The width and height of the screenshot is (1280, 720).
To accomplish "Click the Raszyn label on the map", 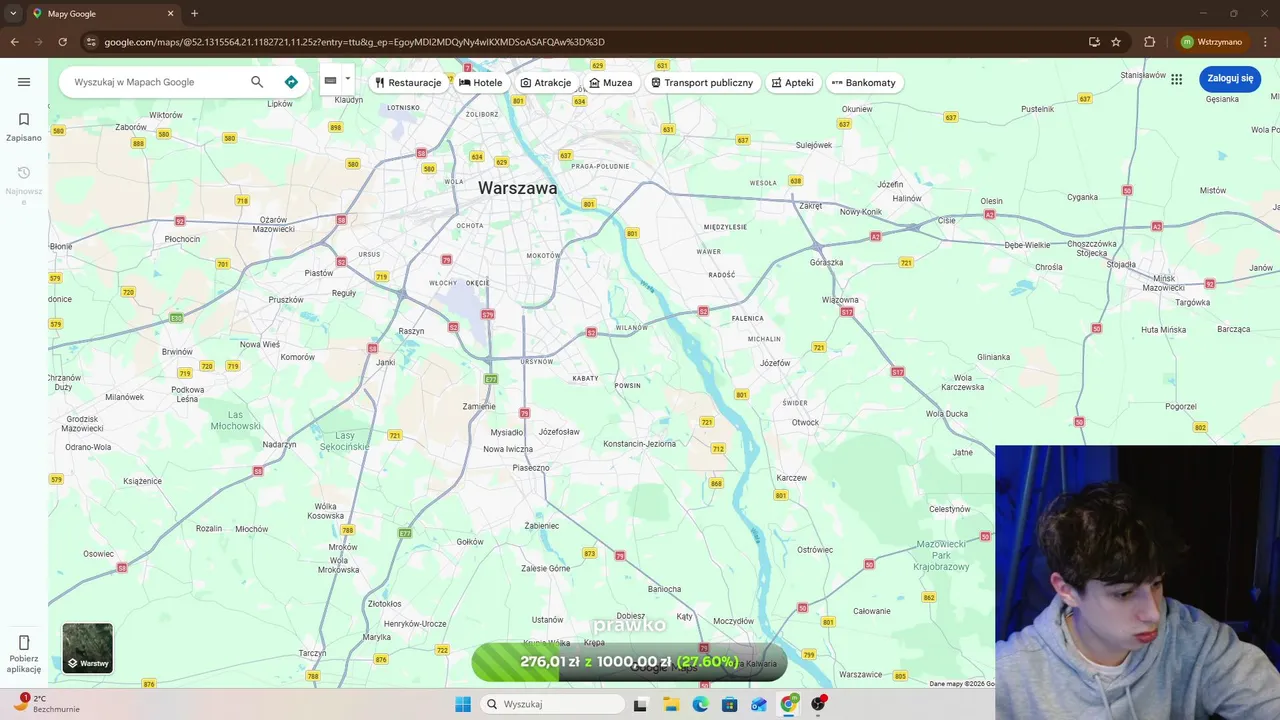I will pyautogui.click(x=411, y=331).
